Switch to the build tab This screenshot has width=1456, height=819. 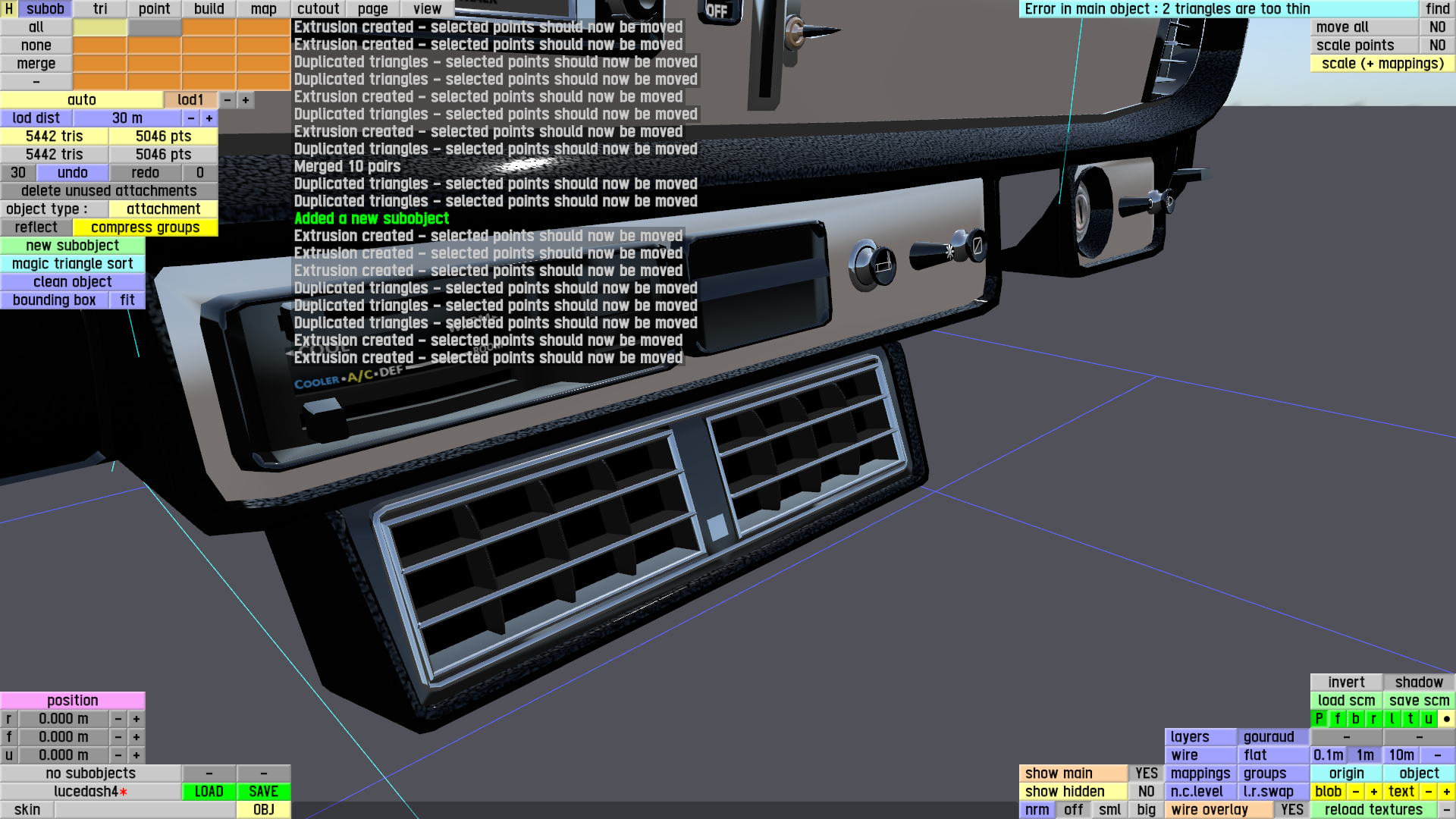click(x=209, y=8)
